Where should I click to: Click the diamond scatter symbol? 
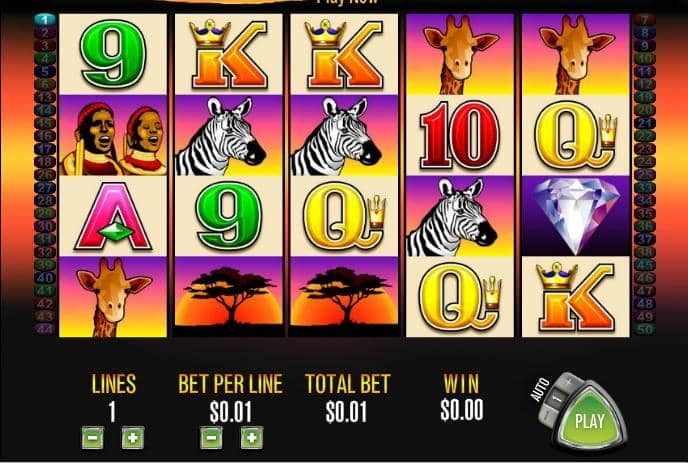coord(576,216)
